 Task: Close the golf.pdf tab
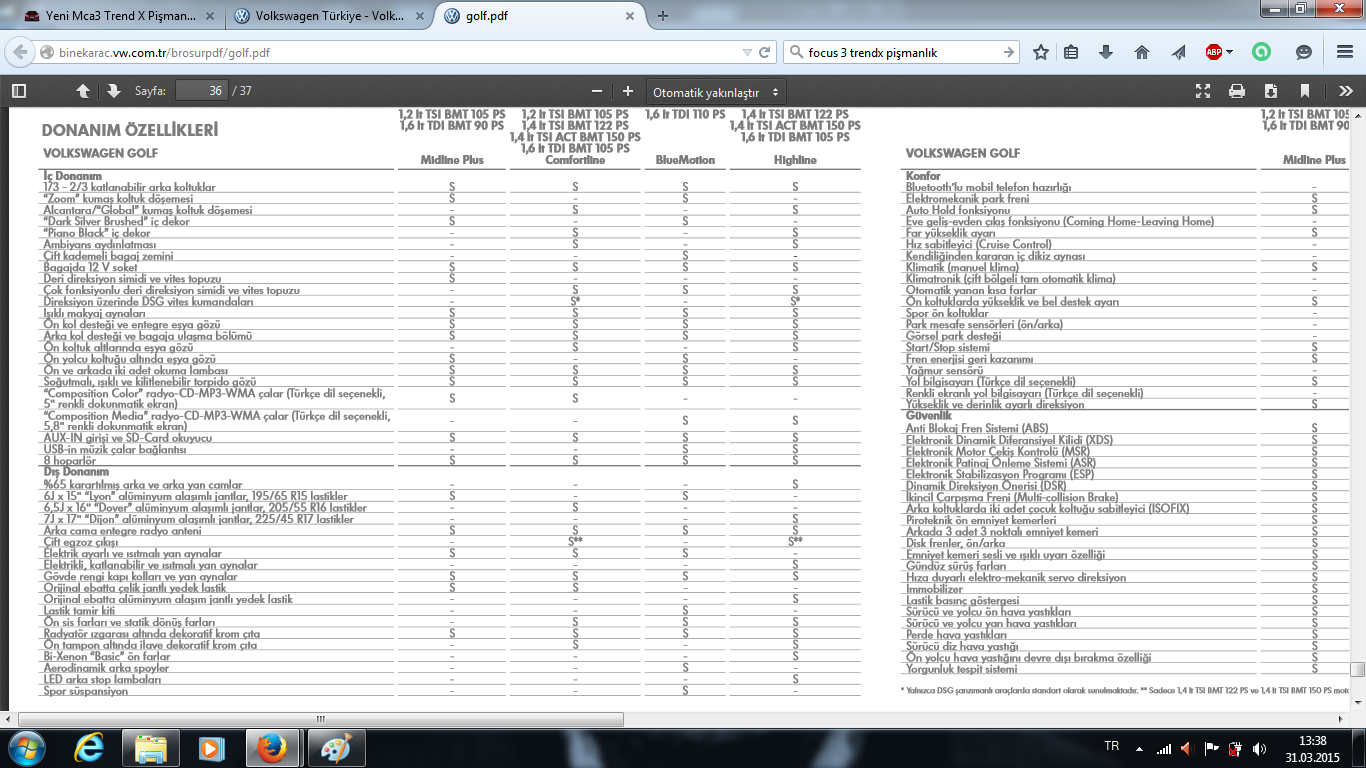pos(628,16)
